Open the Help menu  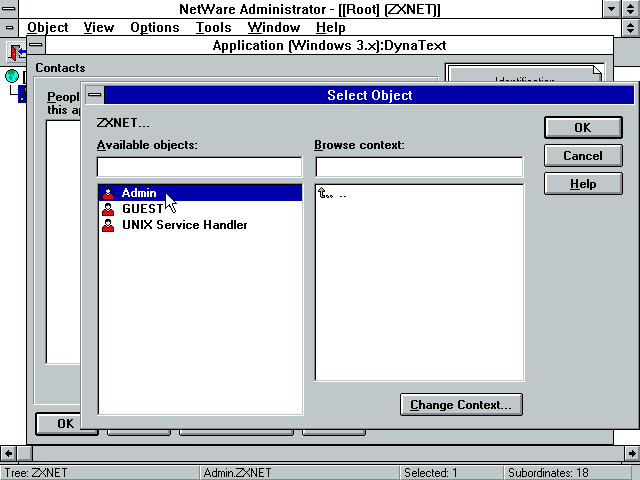(x=331, y=27)
